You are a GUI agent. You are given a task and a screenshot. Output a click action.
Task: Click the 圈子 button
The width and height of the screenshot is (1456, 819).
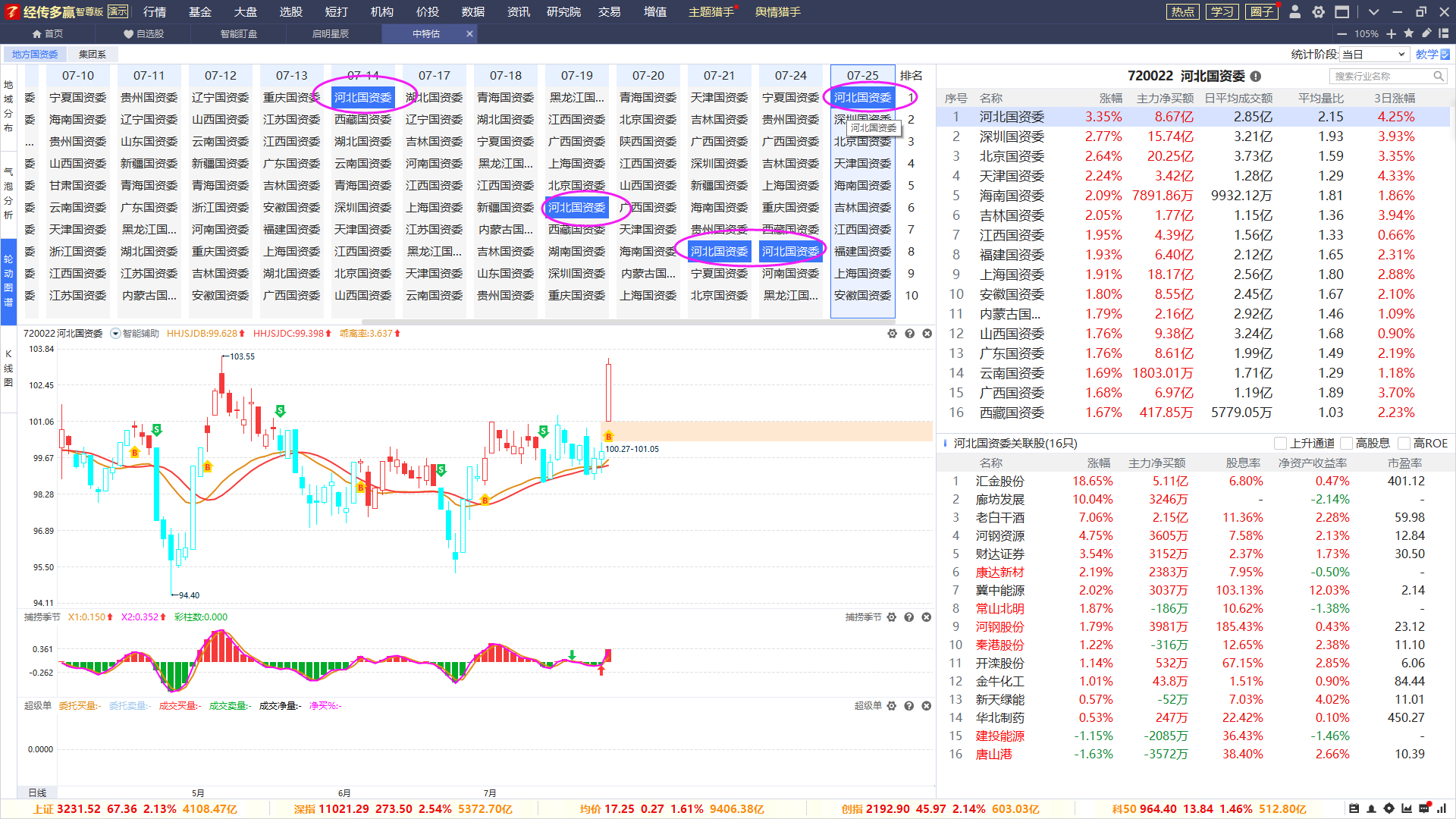(x=1262, y=12)
